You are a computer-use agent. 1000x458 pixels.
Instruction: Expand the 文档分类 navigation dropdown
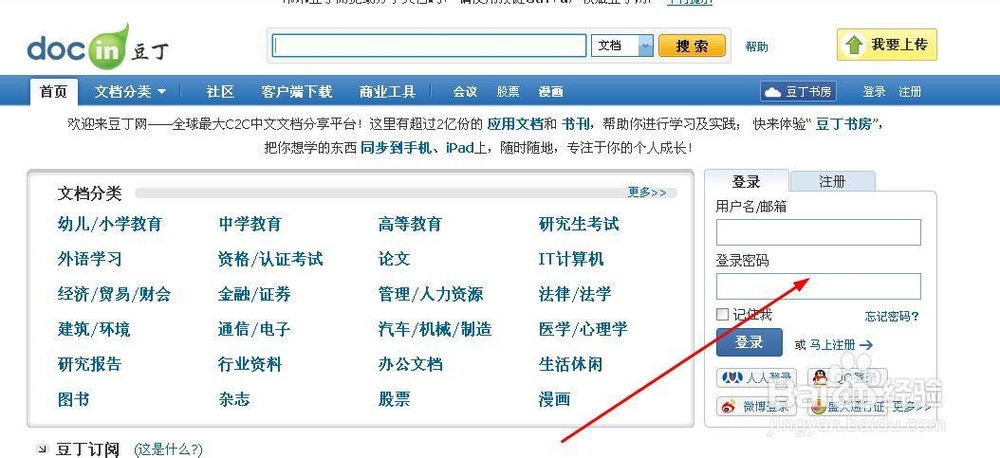[130, 92]
